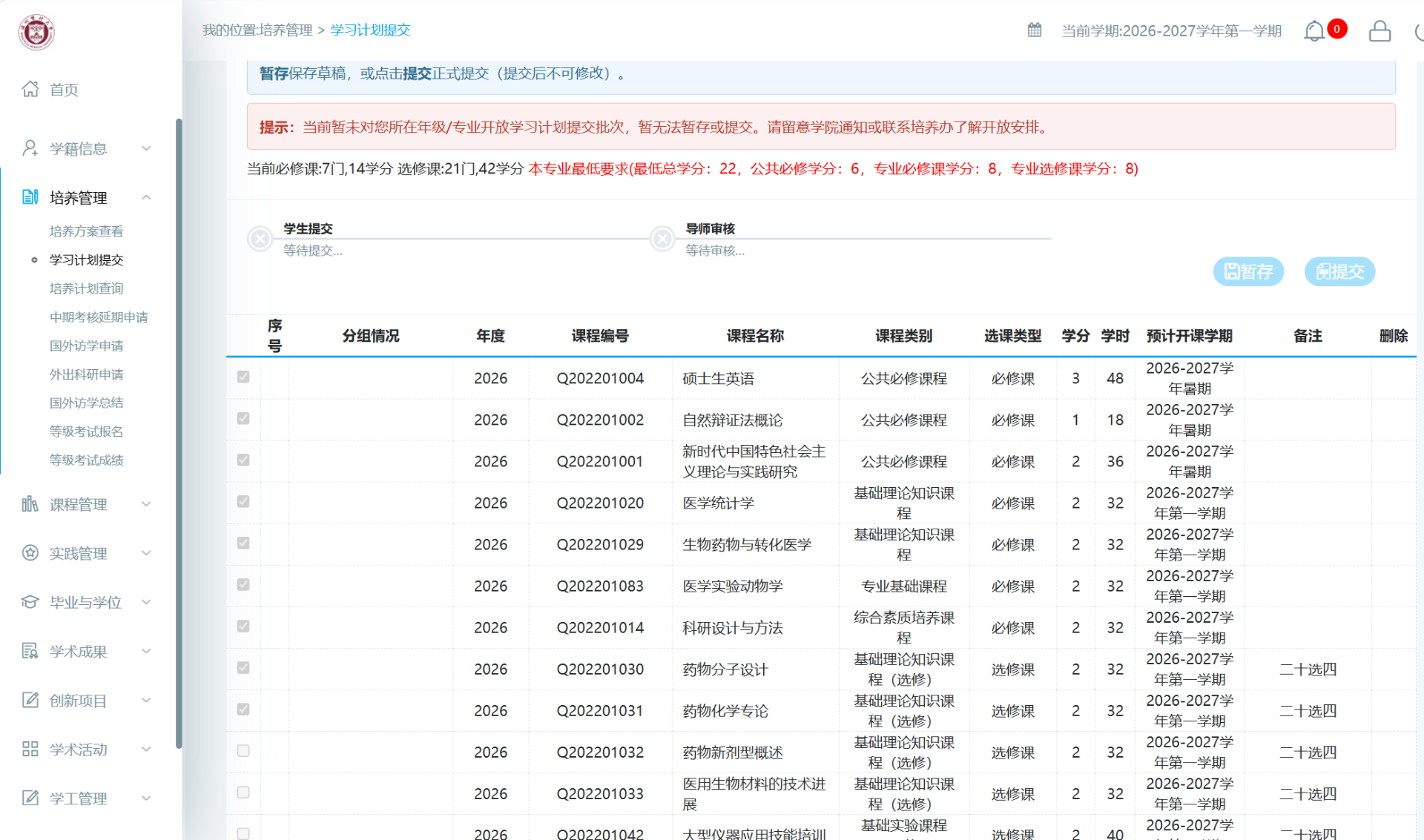Click the sidebar vertical scrollbar
This screenshot has height=840, width=1424.
179,434
